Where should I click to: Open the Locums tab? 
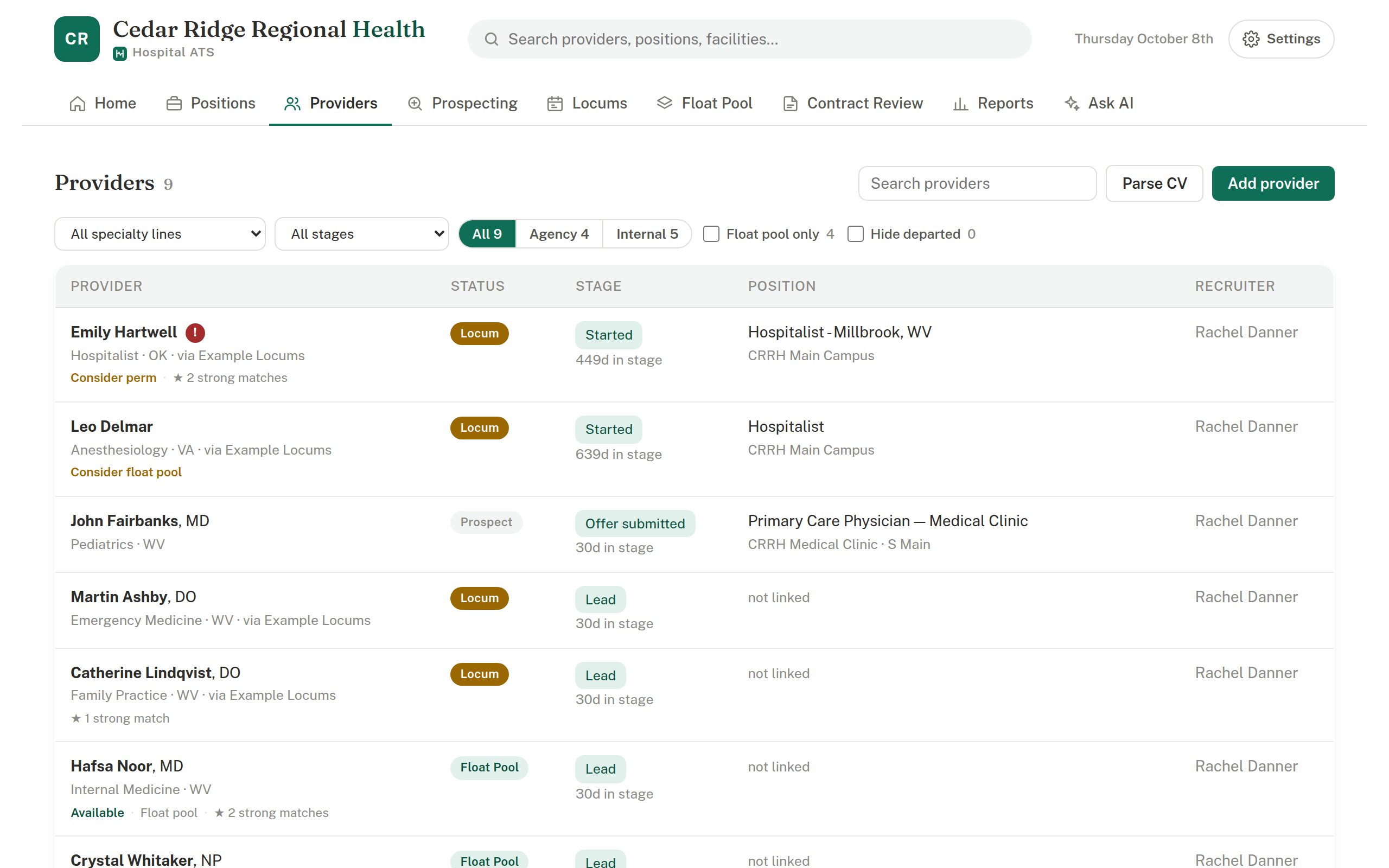[x=587, y=103]
